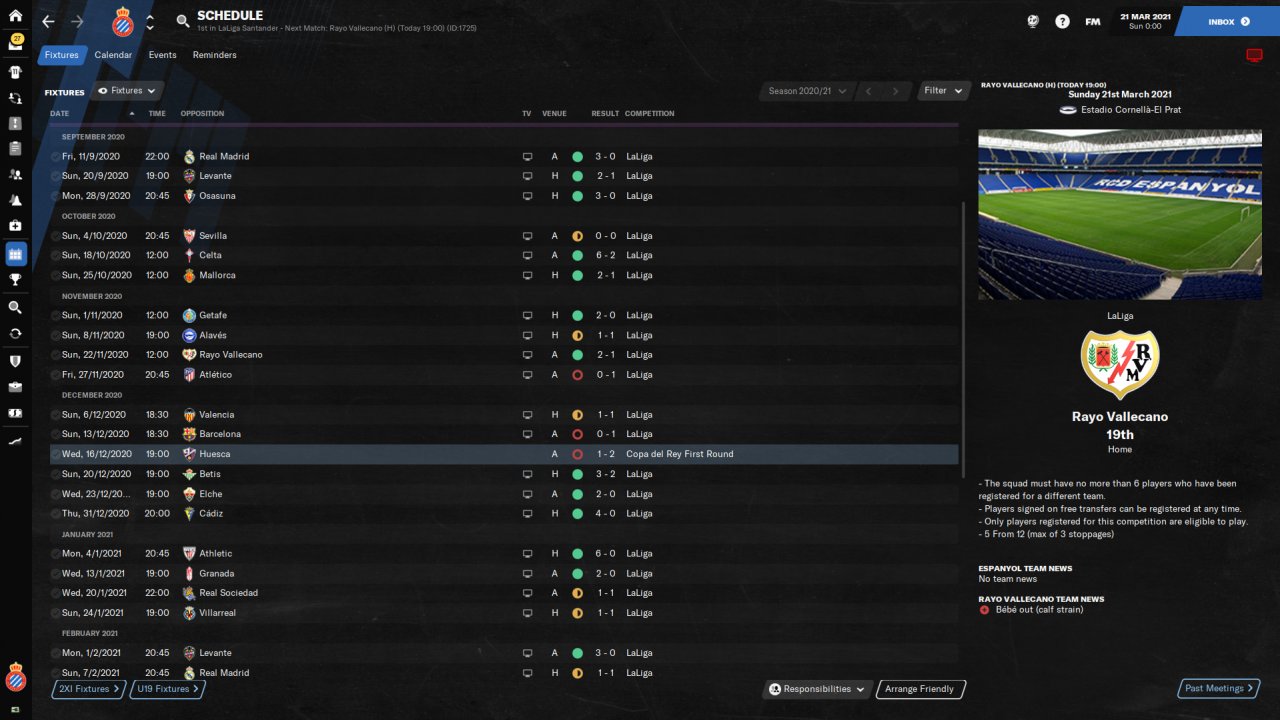
Task: Click the green result dot in Athletic row
Action: (577, 553)
